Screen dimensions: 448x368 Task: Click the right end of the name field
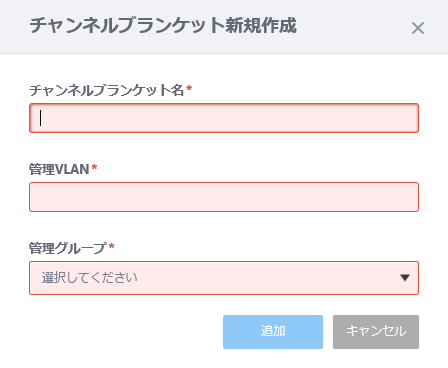(409, 118)
